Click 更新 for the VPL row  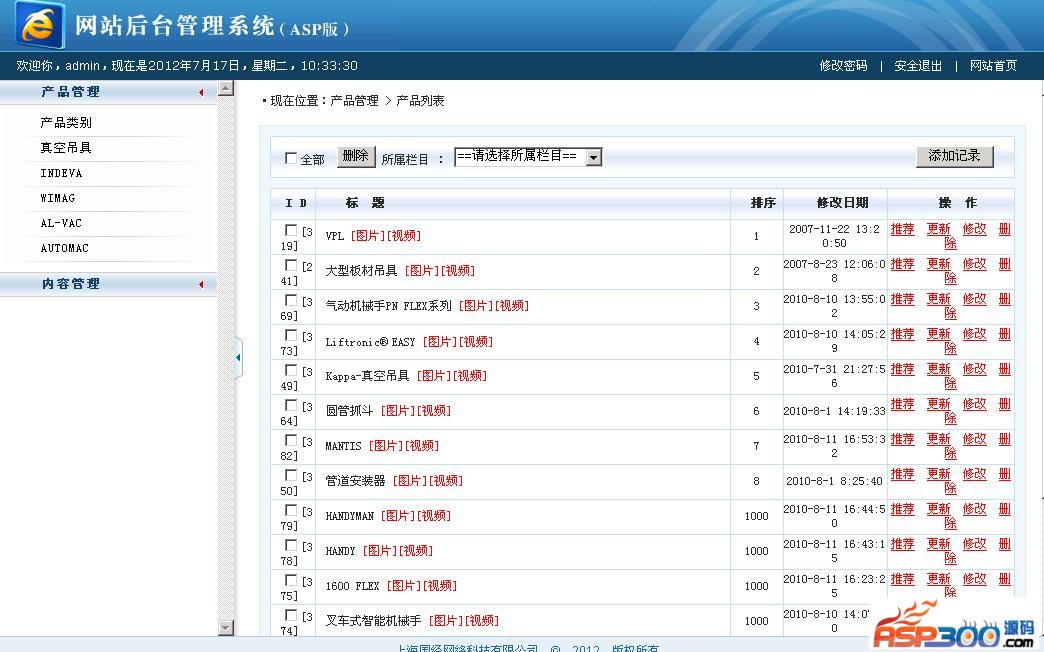(x=939, y=229)
